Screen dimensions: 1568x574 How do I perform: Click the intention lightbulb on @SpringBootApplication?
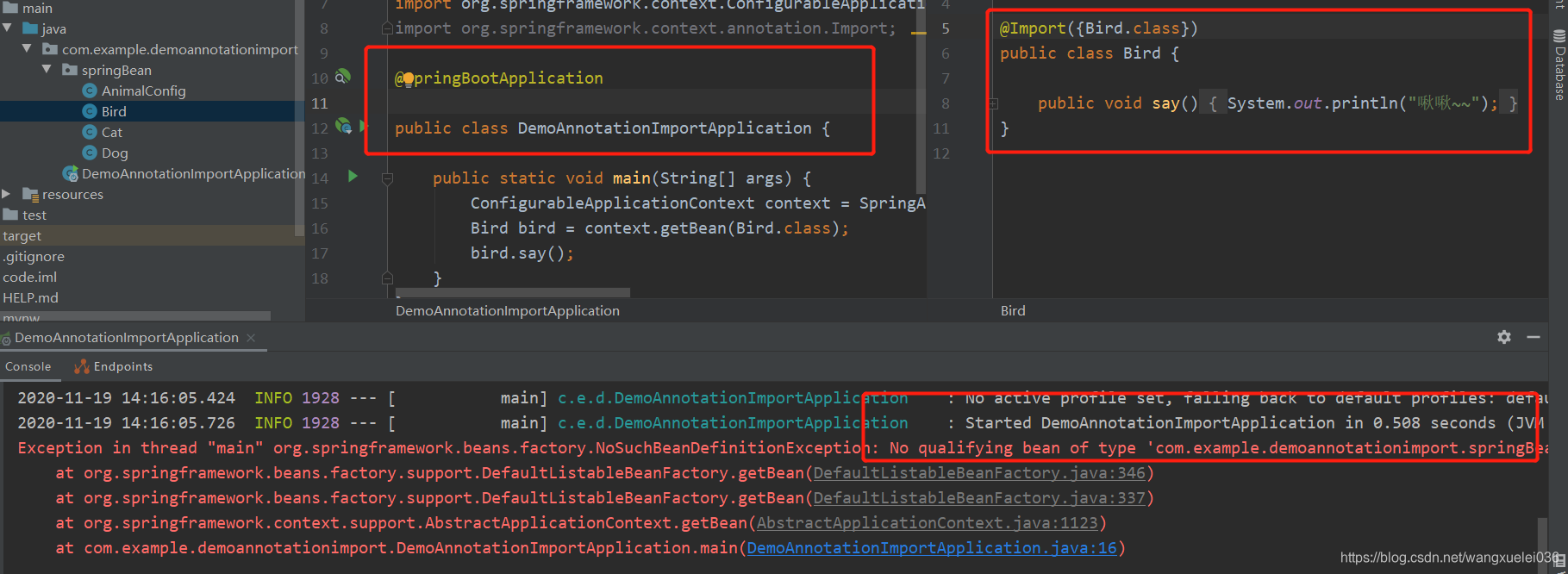408,78
